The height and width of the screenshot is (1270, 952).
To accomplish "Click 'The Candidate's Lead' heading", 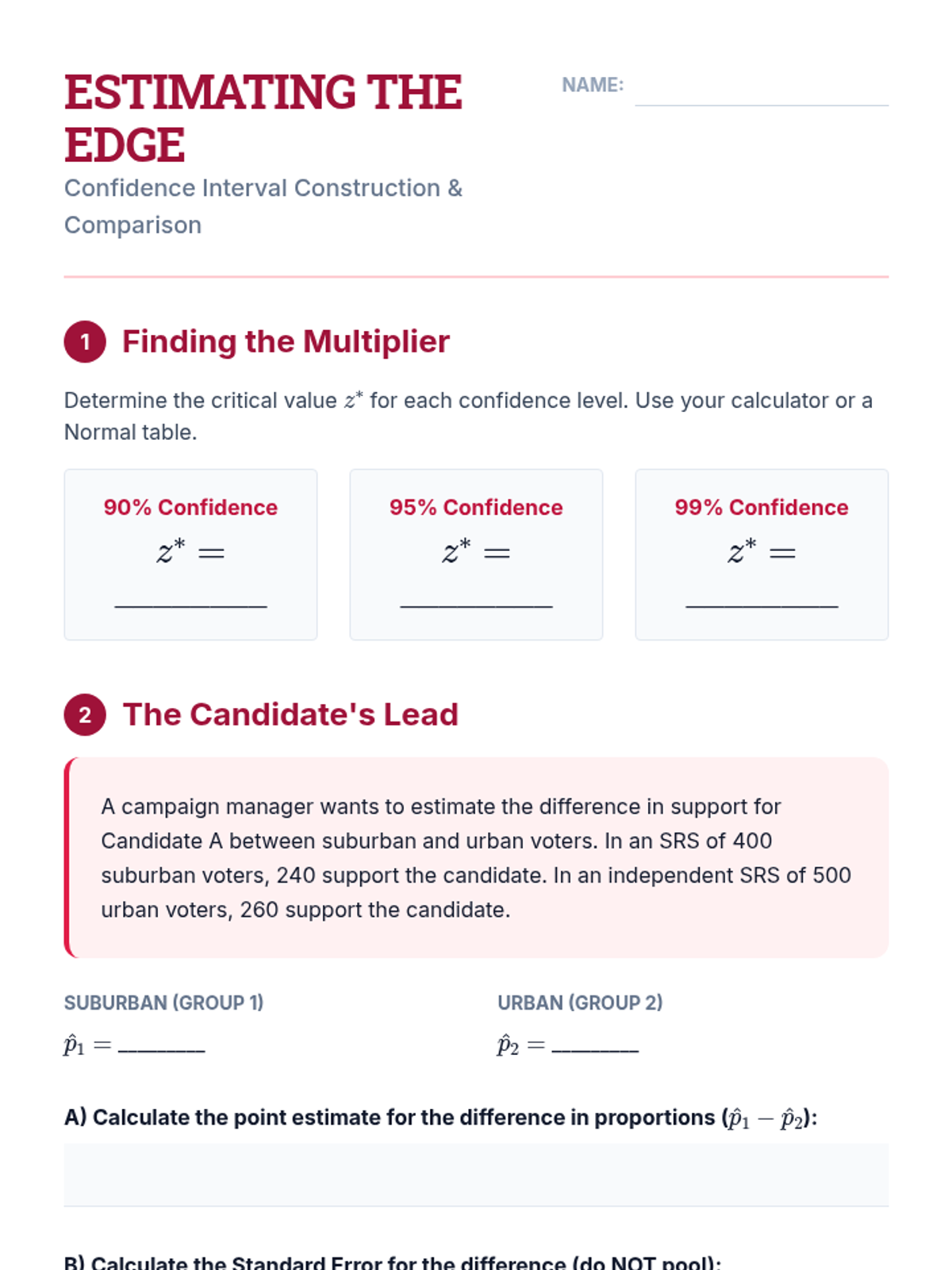I will coord(290,715).
